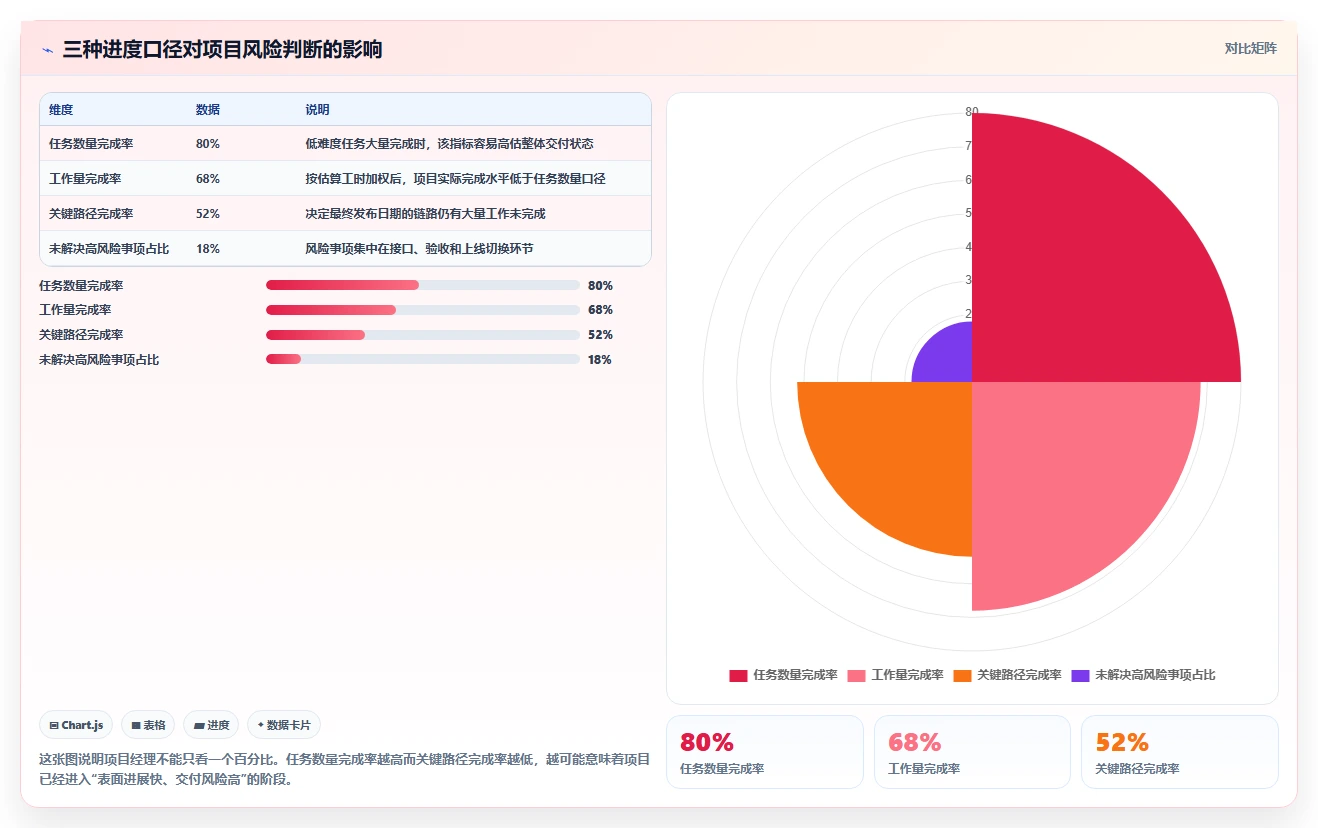Viewport: 1318px width, 828px height.
Task: Click the 80 axis label atop chart
Action: click(972, 112)
